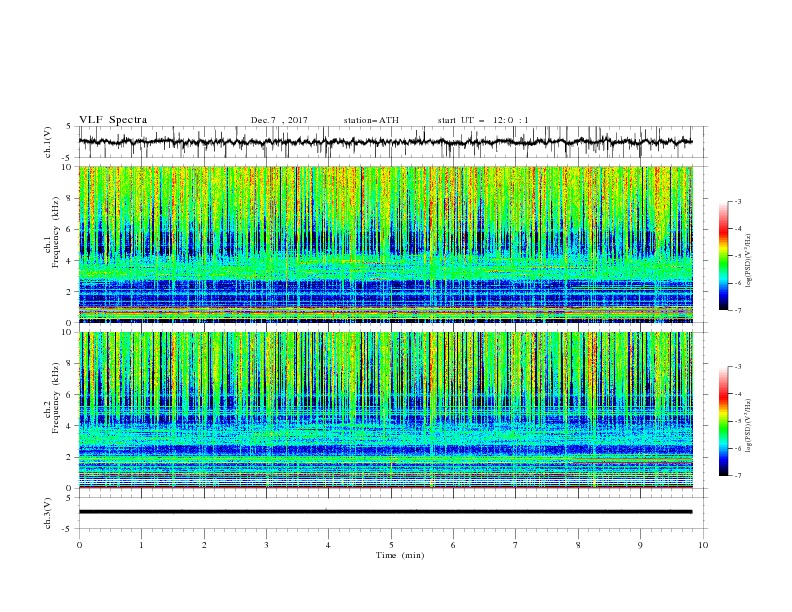Click the "6" kHz tick of ch.2 spectrogram

click(69, 395)
